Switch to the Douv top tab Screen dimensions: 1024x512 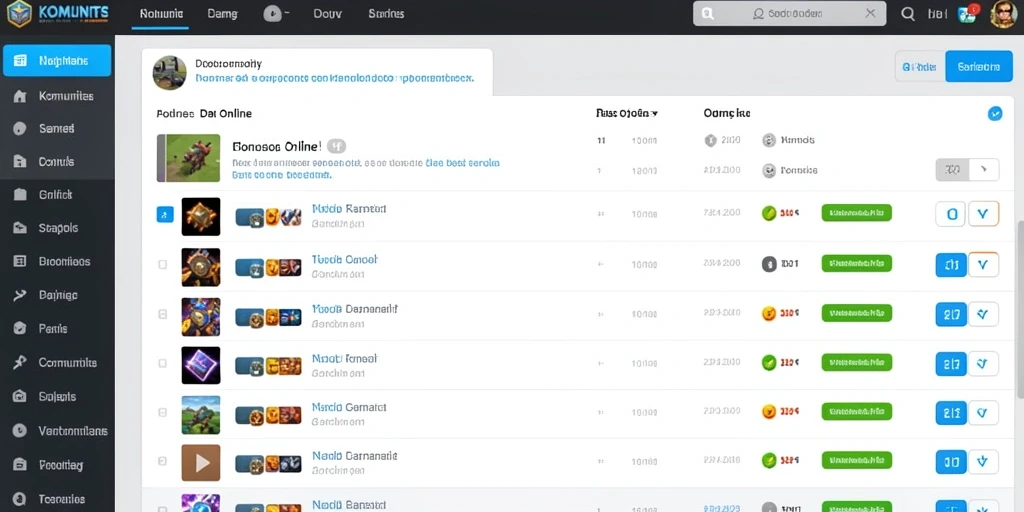pos(327,14)
